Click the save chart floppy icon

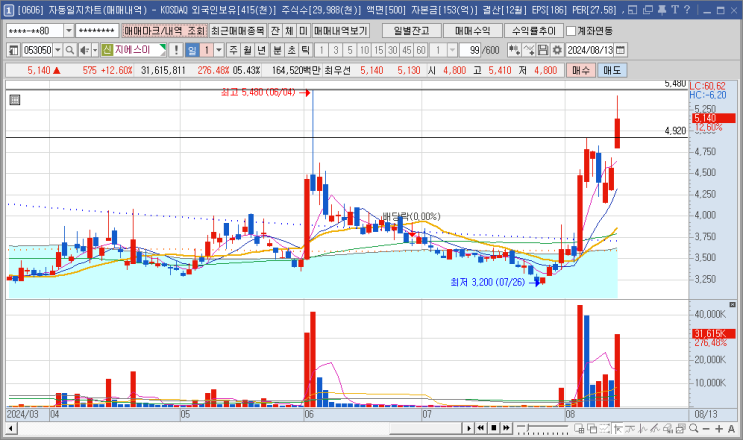tap(543, 50)
